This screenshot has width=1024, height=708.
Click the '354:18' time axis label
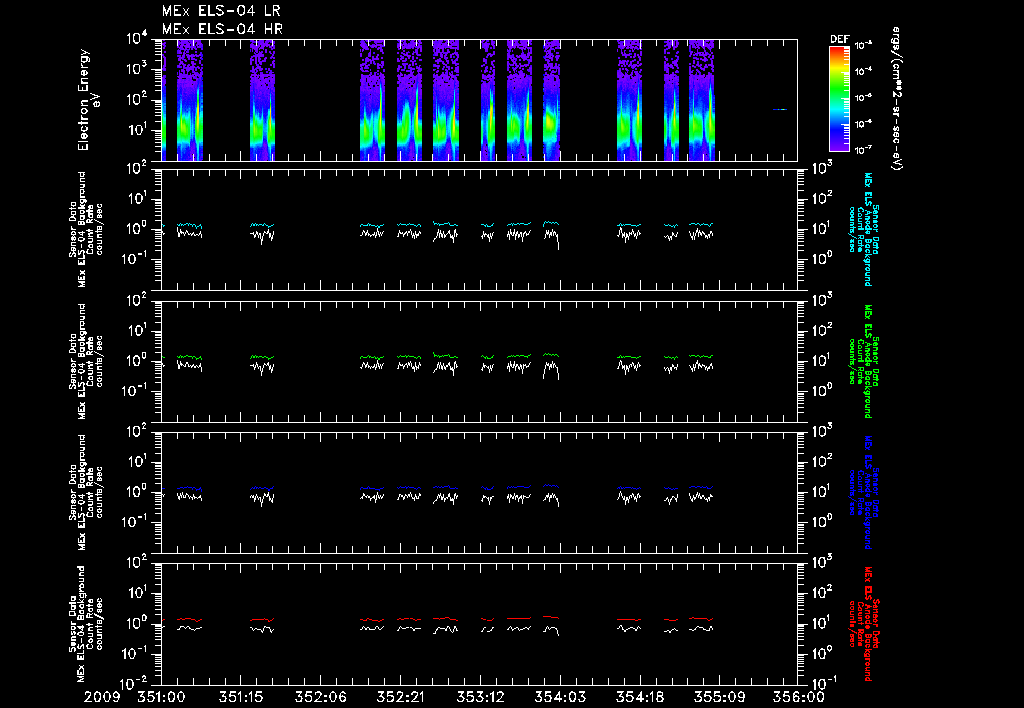[639, 698]
